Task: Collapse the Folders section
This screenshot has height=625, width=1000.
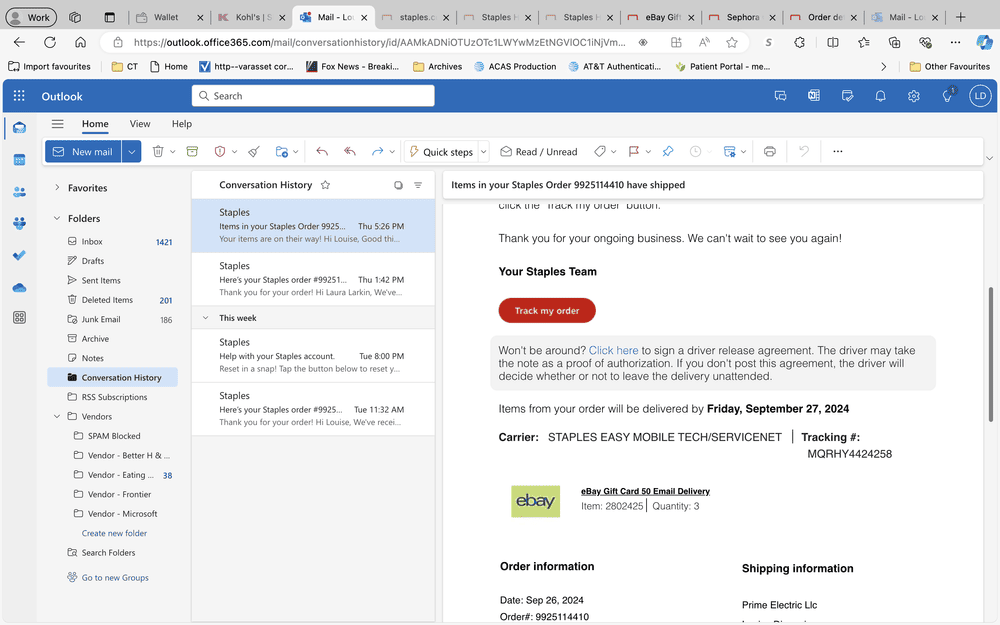Action: tap(57, 218)
